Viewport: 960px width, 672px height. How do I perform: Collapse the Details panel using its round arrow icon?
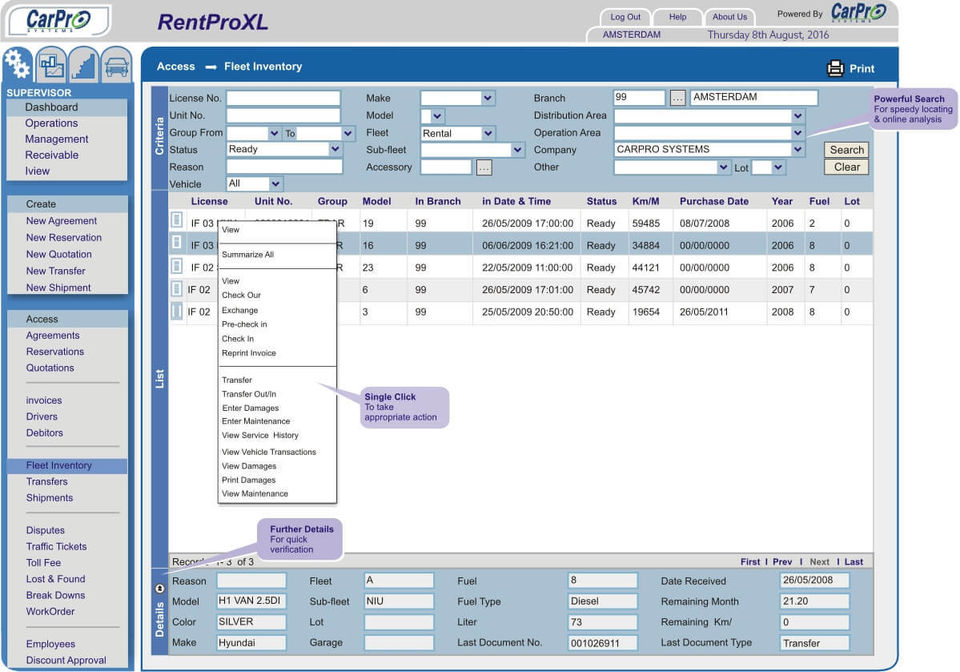click(159, 589)
